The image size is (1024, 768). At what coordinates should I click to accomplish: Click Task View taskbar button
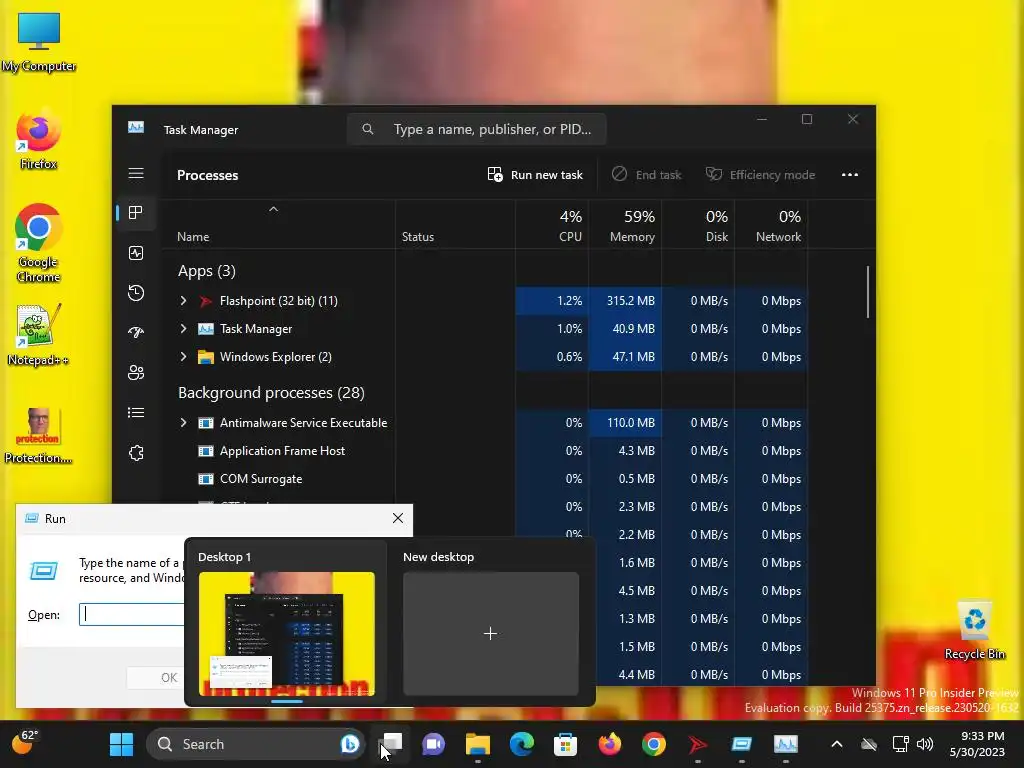[x=391, y=744]
